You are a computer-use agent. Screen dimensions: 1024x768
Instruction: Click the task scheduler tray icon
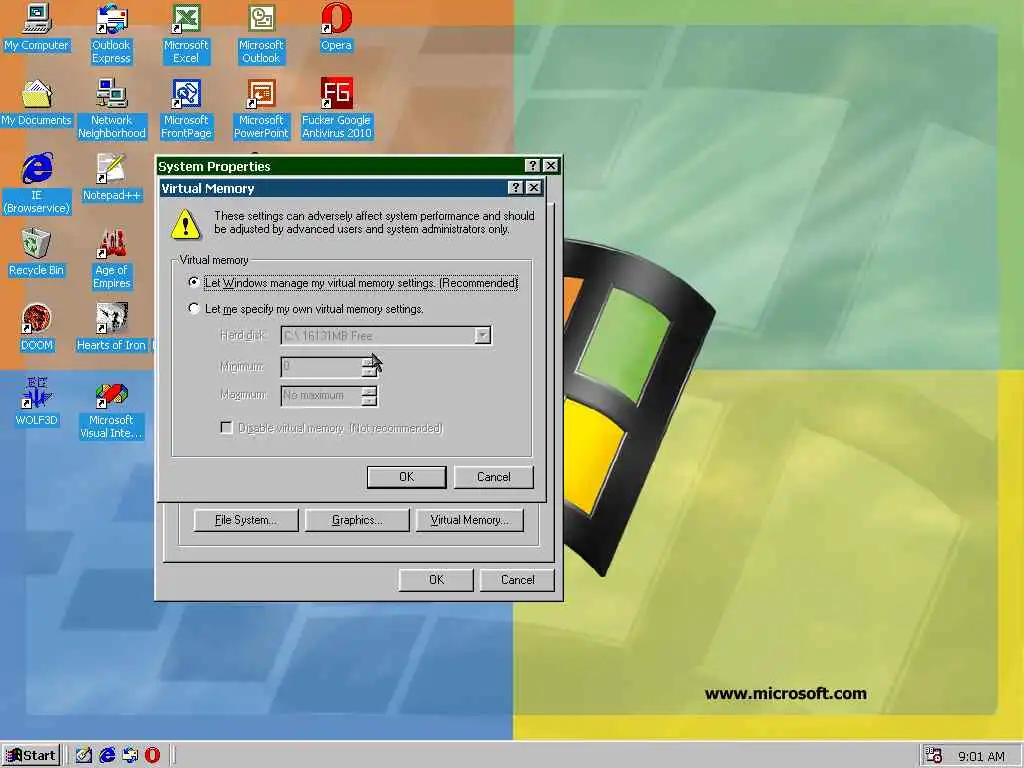[934, 756]
